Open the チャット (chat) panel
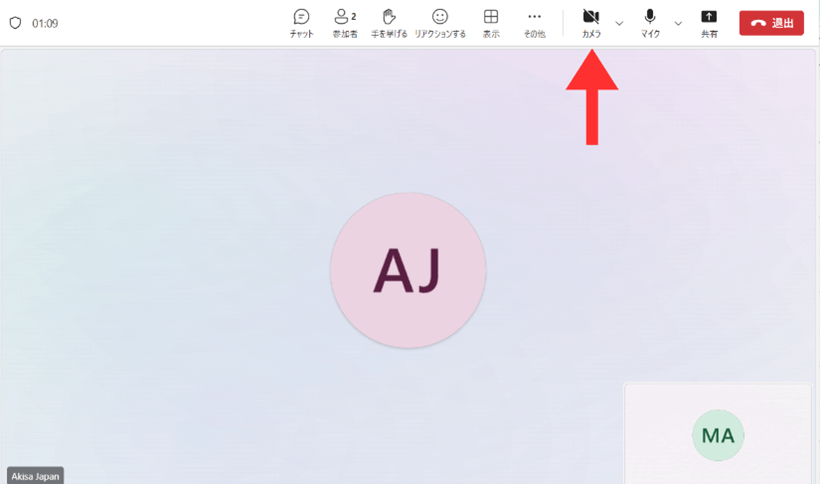The height and width of the screenshot is (484, 820). tap(301, 24)
